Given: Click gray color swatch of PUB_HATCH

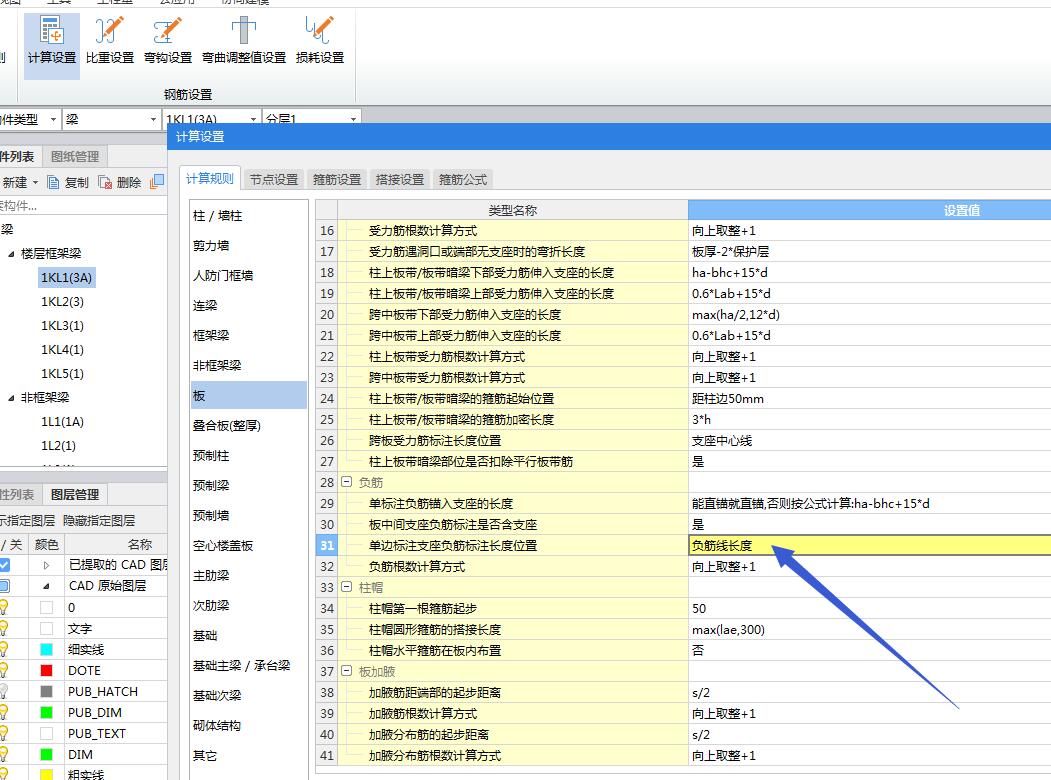Looking at the screenshot, I should coord(46,692).
